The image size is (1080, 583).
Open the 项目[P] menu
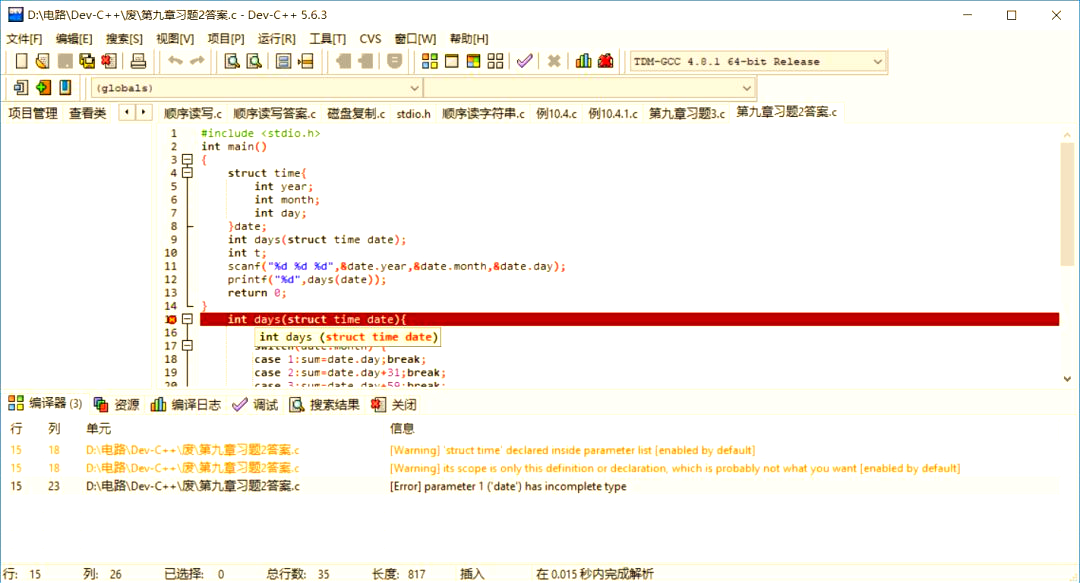[226, 39]
